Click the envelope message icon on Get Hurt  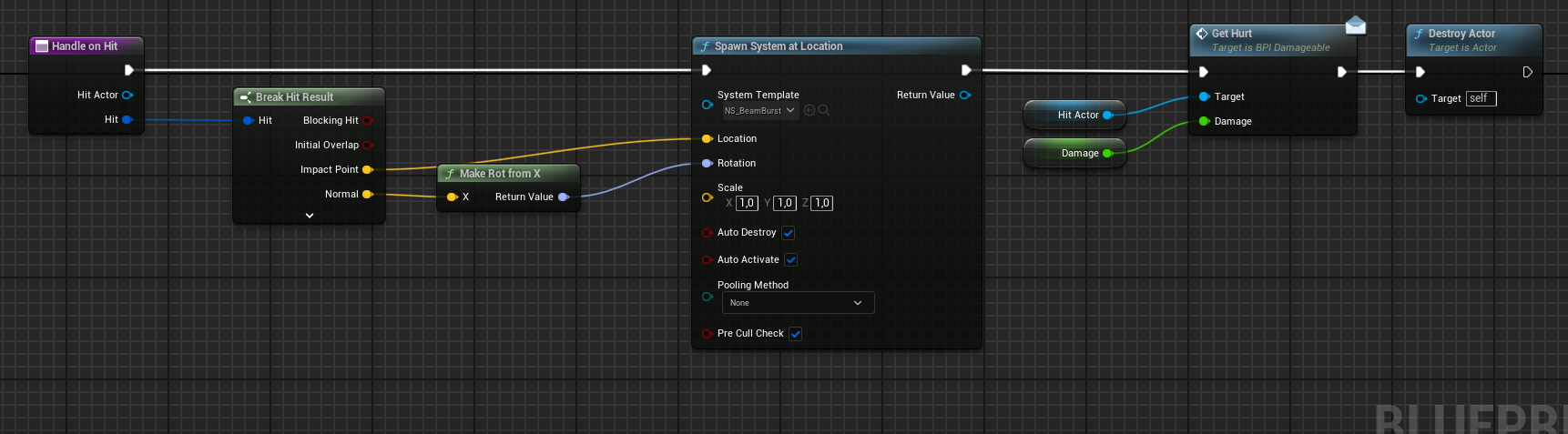(1355, 25)
